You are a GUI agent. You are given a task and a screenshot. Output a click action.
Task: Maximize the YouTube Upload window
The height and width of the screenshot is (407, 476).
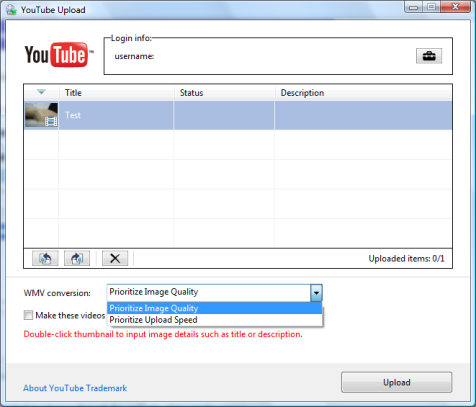coord(431,7)
